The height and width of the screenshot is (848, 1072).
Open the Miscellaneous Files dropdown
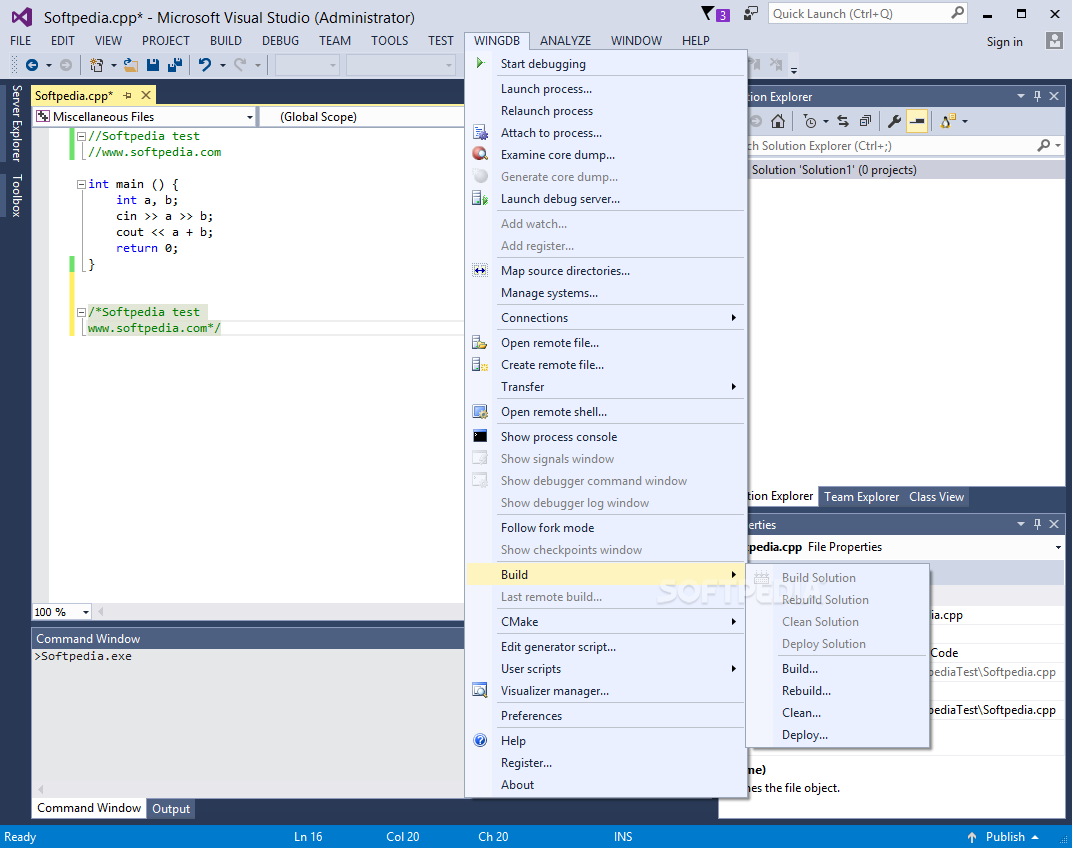click(250, 117)
